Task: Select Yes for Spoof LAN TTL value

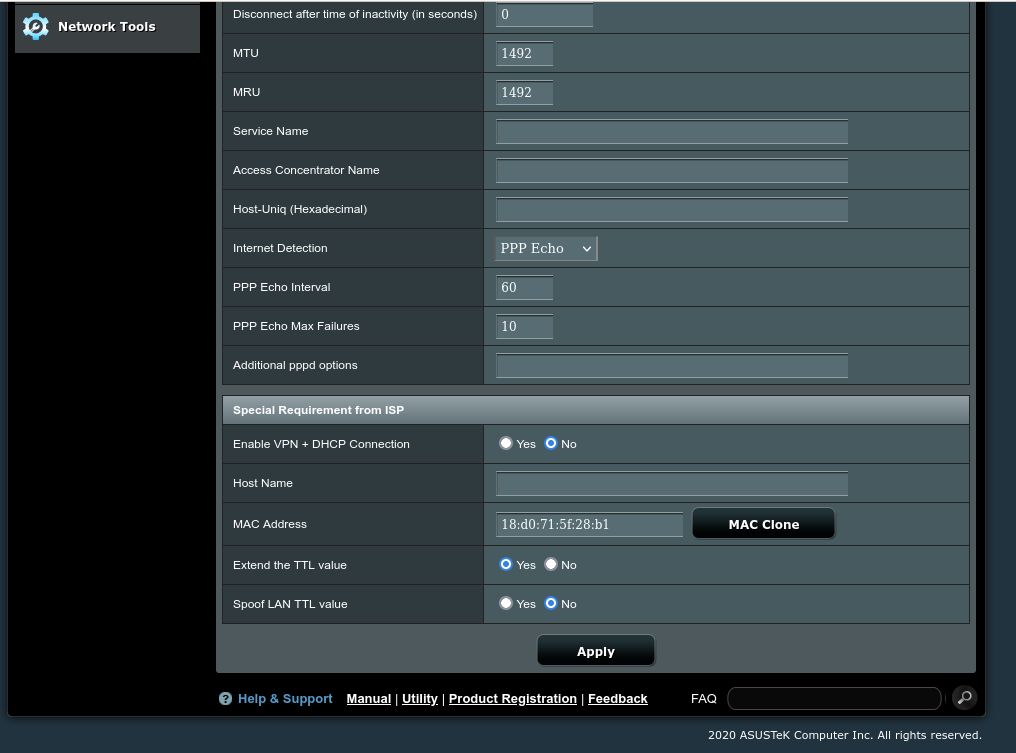Action: click(506, 603)
